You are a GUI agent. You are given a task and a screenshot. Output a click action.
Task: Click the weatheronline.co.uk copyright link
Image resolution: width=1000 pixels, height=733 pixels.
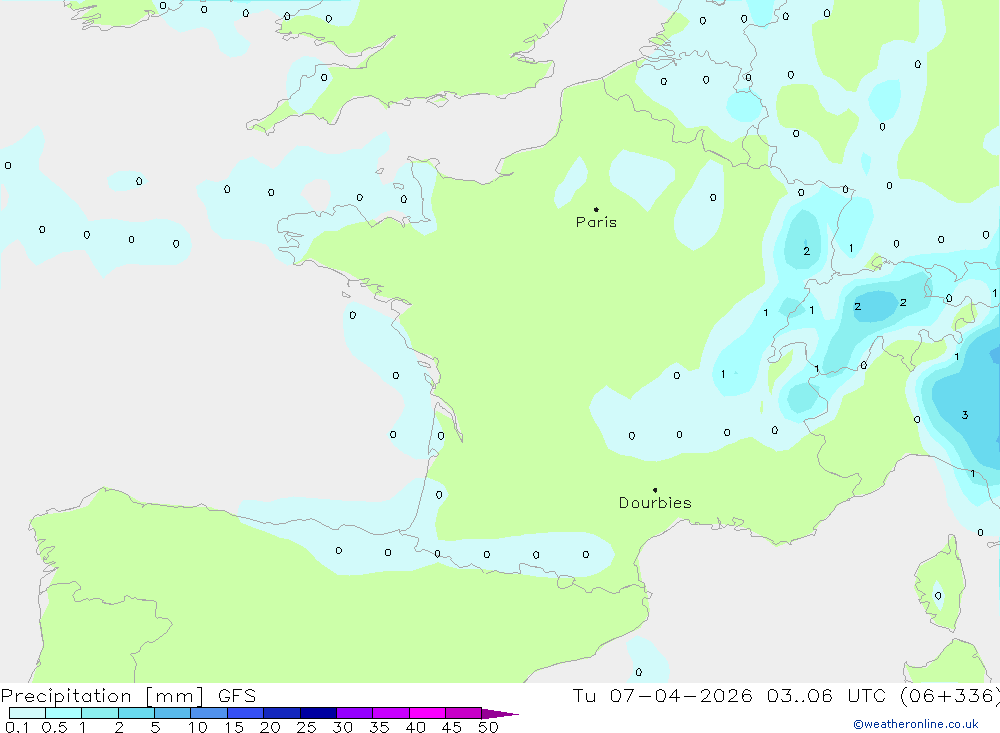(916, 724)
